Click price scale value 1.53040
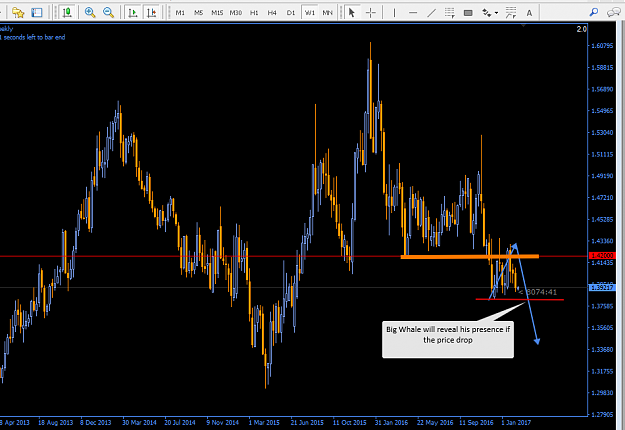Viewport: 625px width, 430px height. pyautogui.click(x=602, y=132)
